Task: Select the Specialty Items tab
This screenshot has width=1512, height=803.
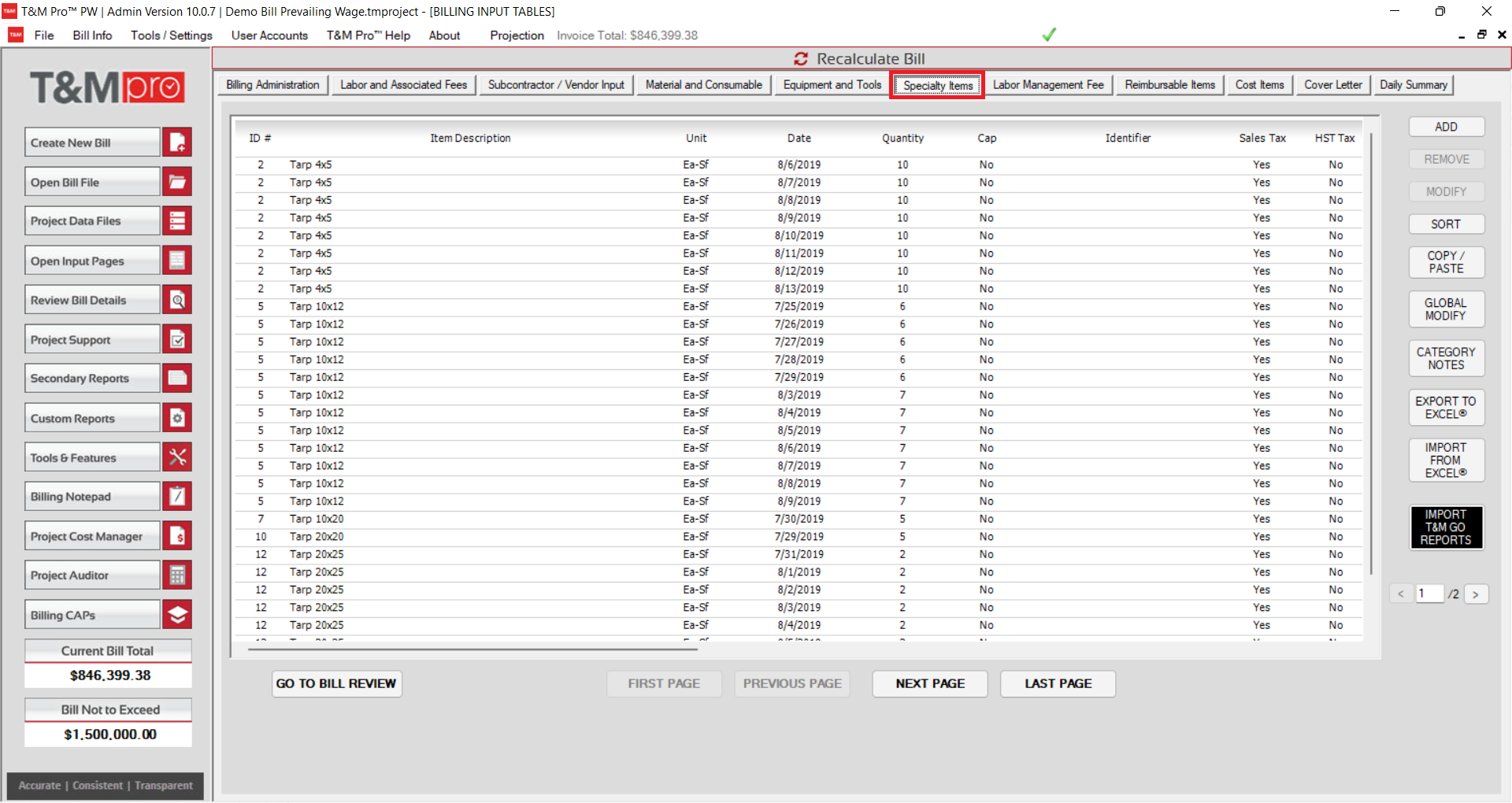Action: pyautogui.click(x=938, y=86)
